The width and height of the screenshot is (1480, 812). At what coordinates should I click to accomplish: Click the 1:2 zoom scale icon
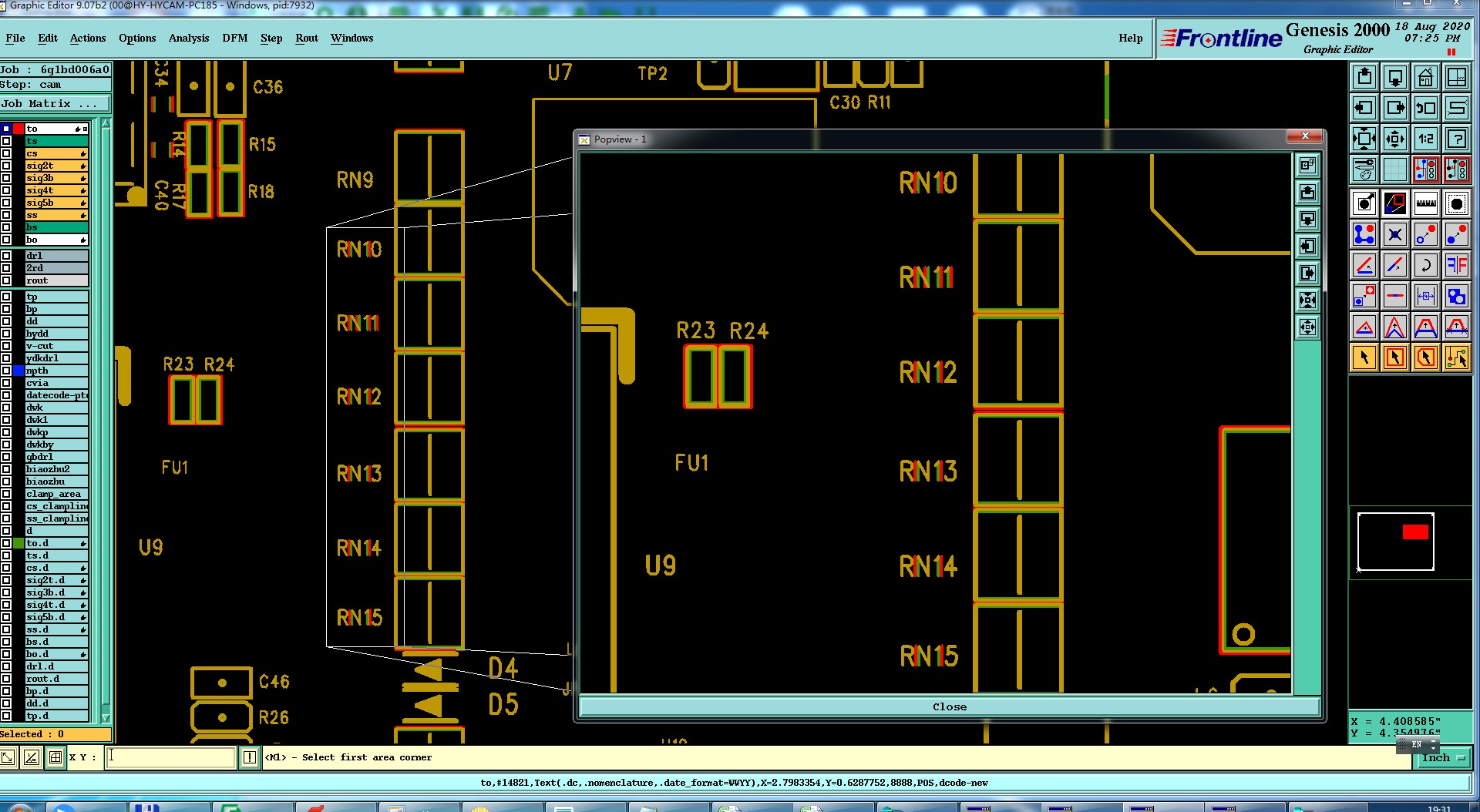click(1426, 139)
